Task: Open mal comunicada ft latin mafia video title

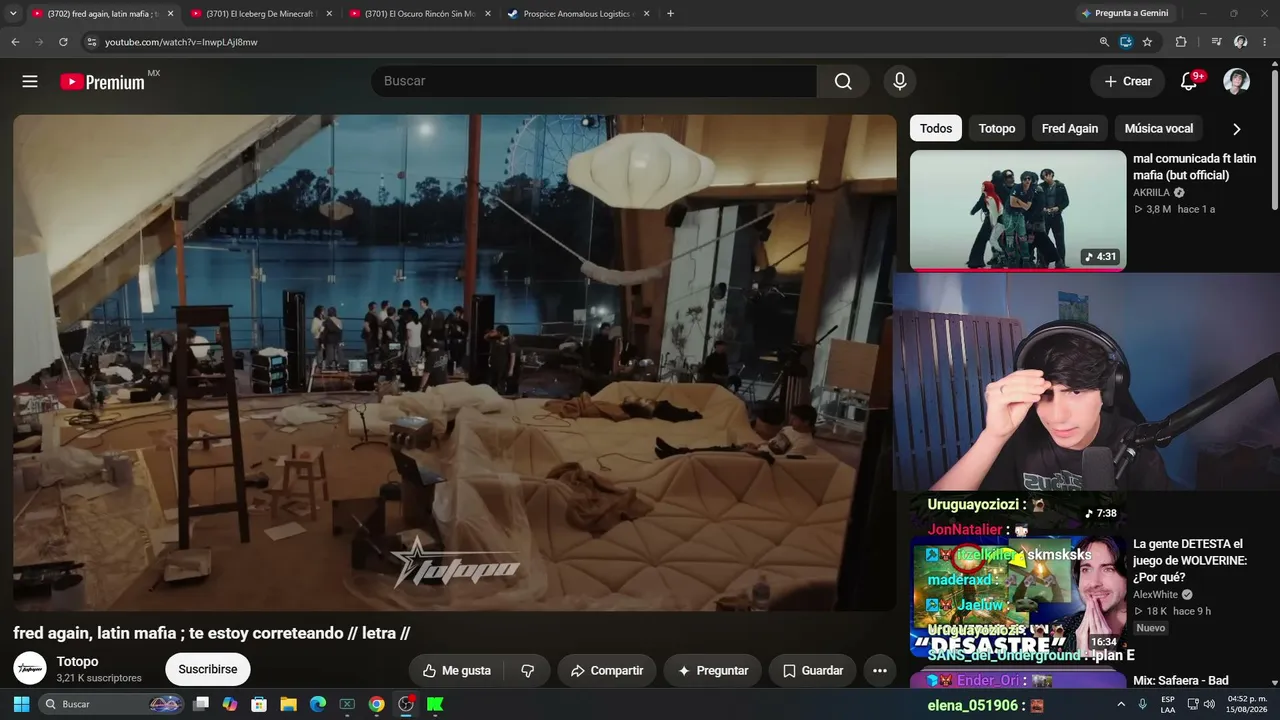Action: 1194,167
